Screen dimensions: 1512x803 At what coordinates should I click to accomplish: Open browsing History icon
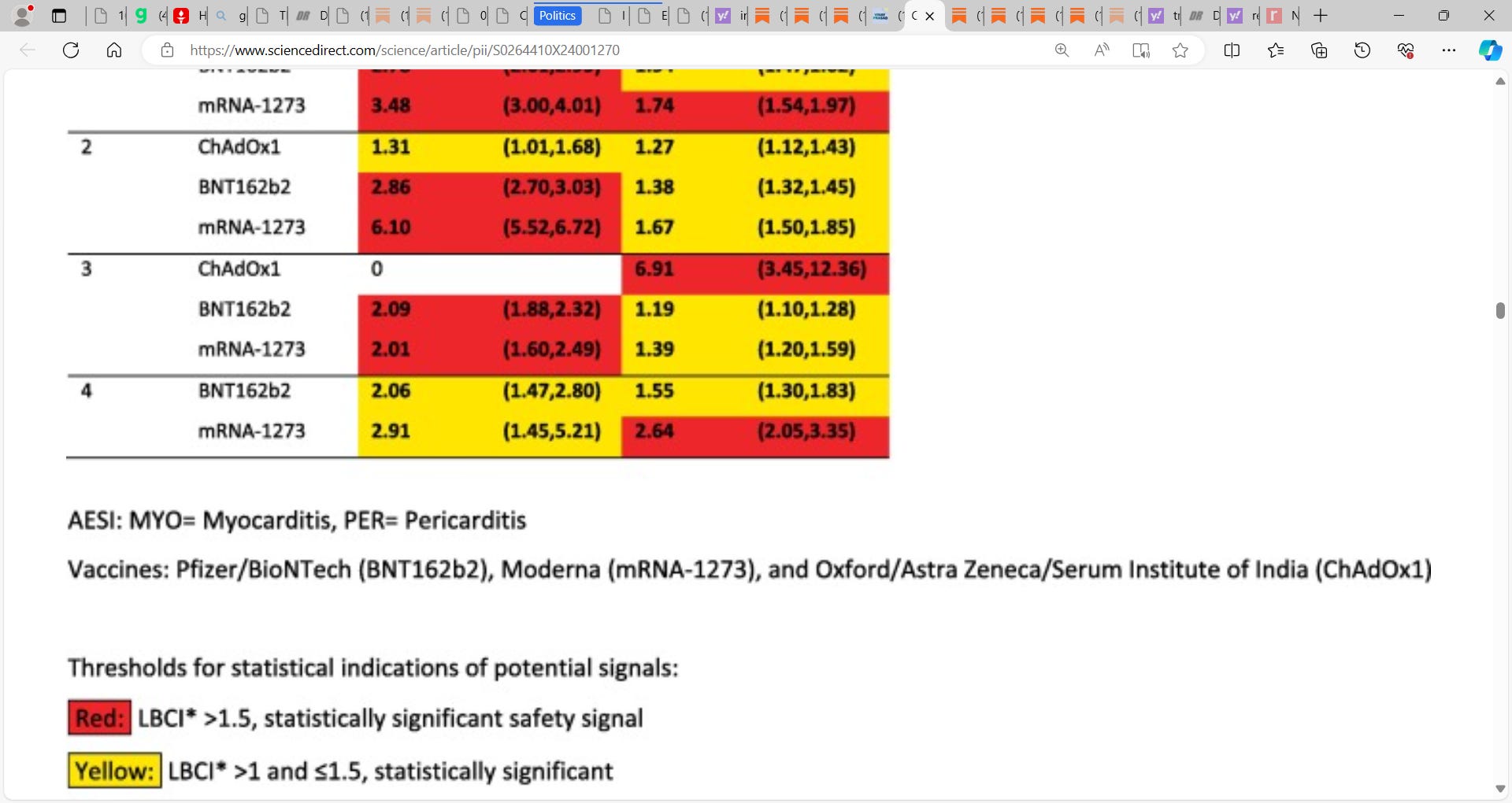1362,50
